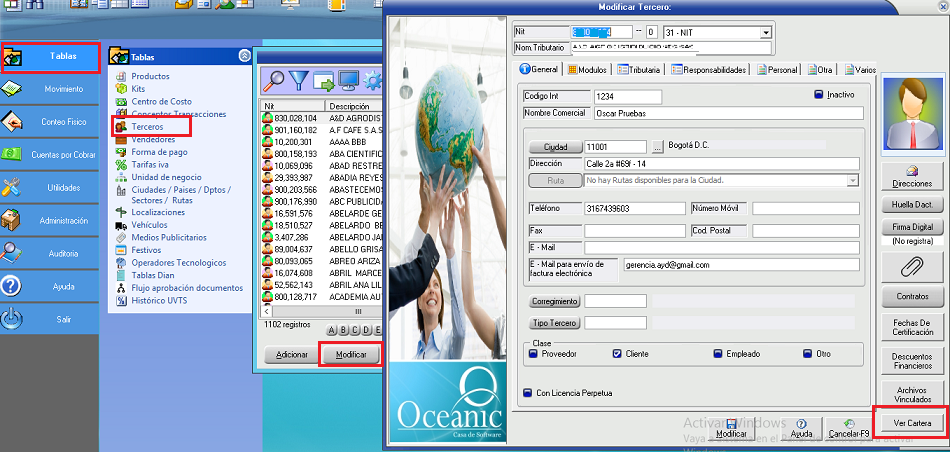The image size is (950, 452).
Task: Uncheck the Cliente class checkbox
Action: 617,354
